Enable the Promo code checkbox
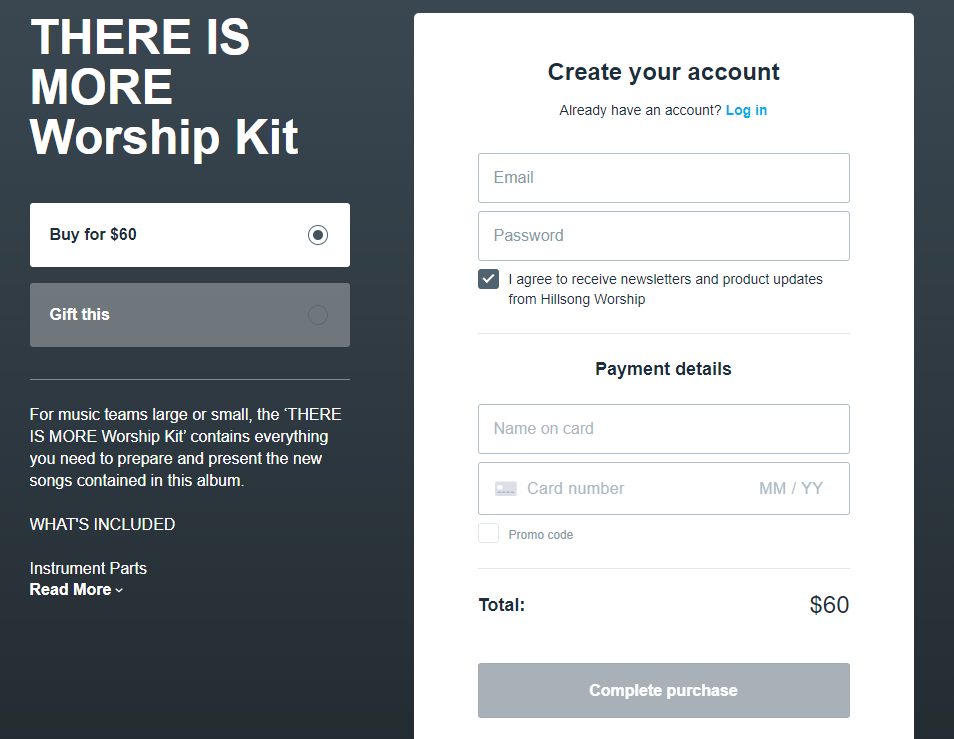The height and width of the screenshot is (739, 954). point(488,534)
